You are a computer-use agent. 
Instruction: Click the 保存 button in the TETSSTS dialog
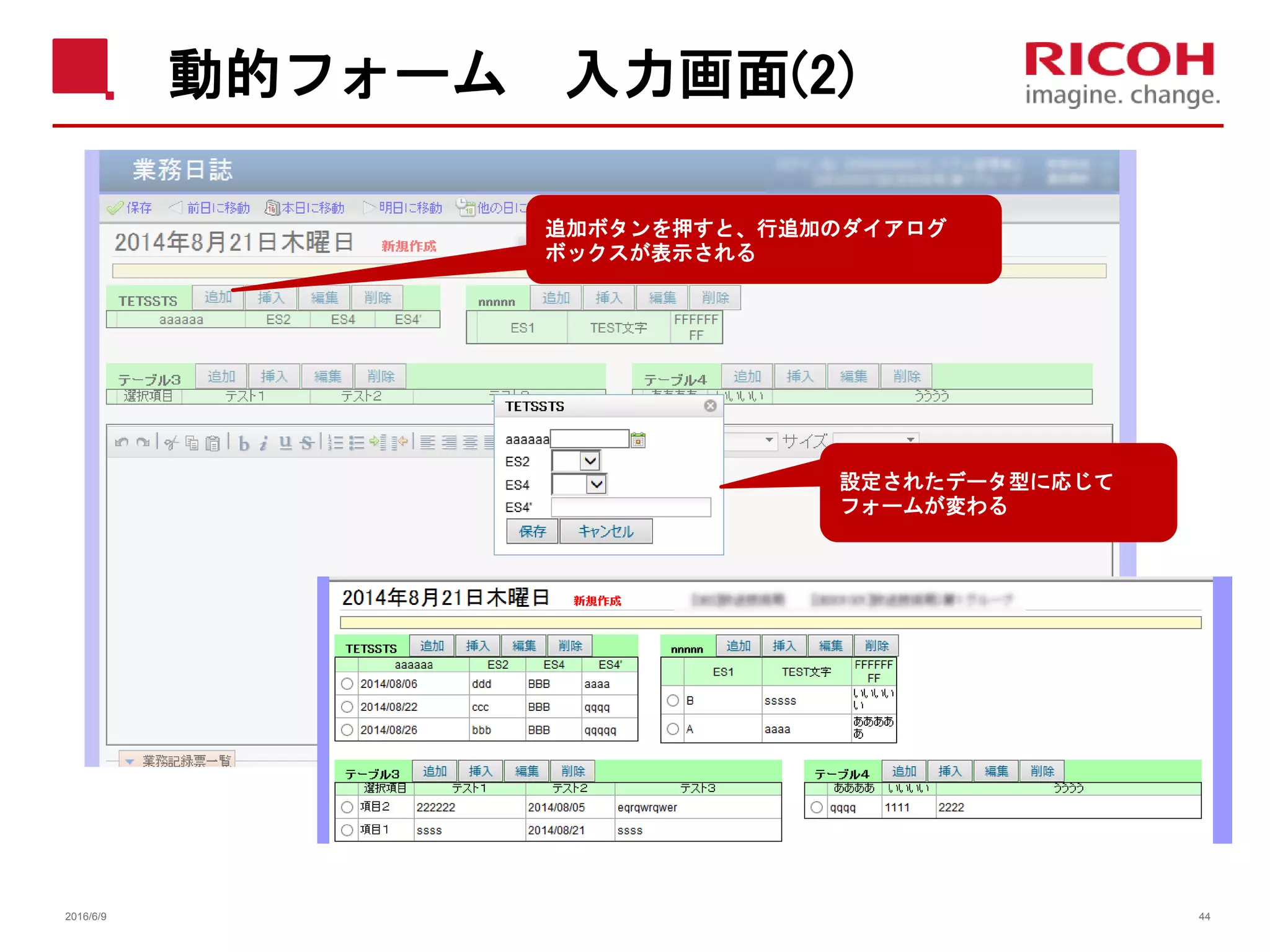[533, 531]
